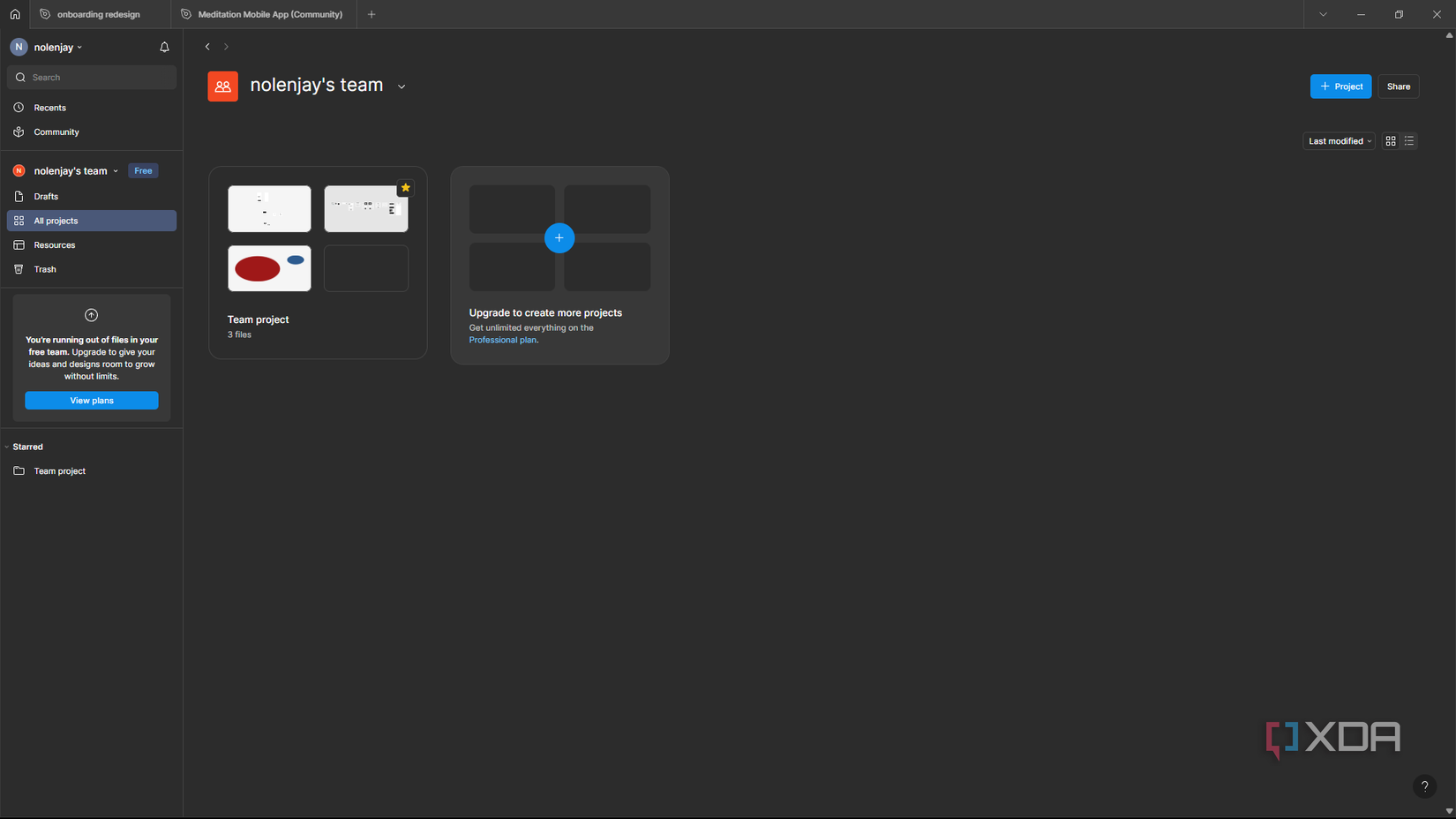The height and width of the screenshot is (819, 1456).
Task: Open the Trash
Action: [44, 269]
